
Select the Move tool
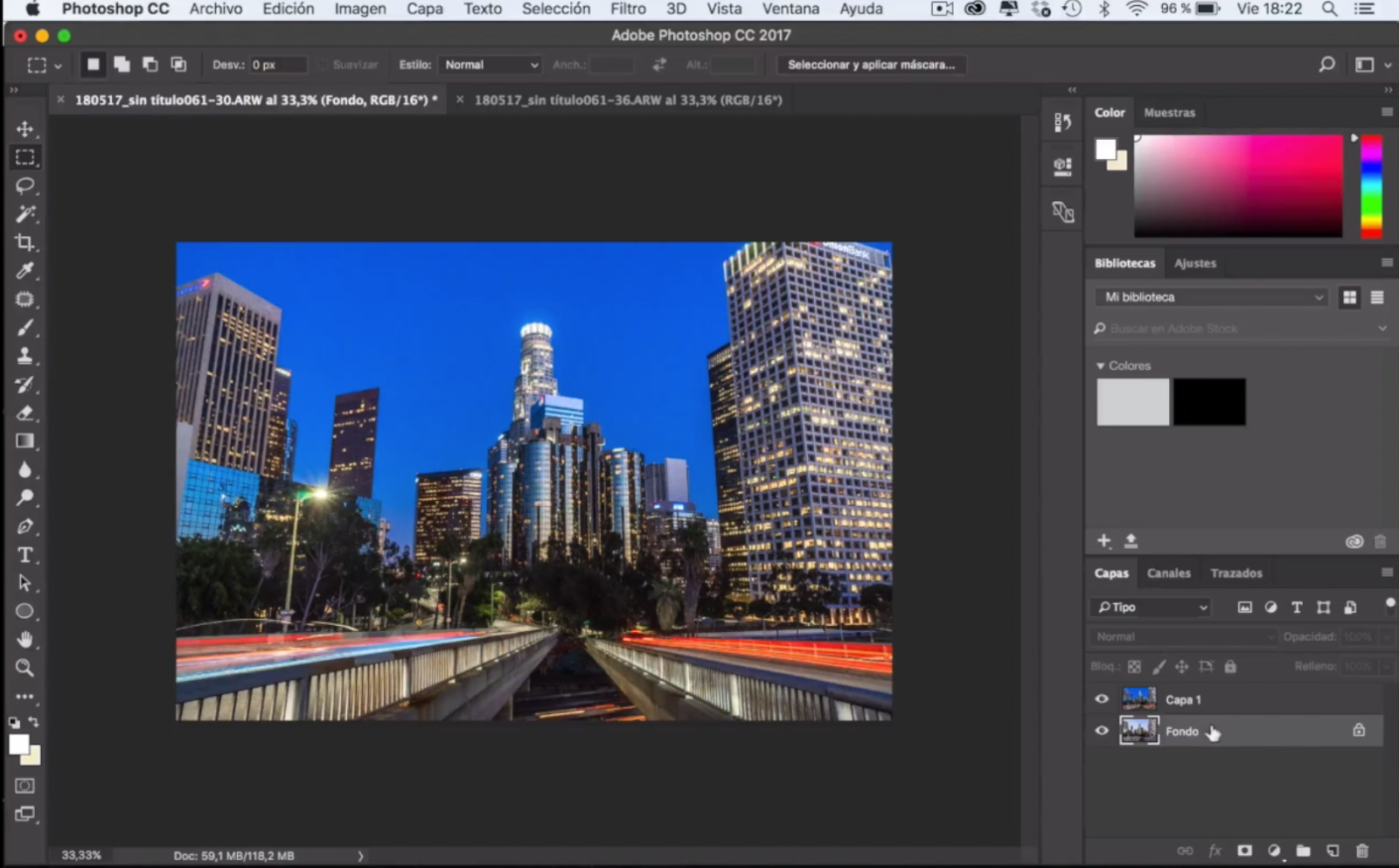coord(24,129)
